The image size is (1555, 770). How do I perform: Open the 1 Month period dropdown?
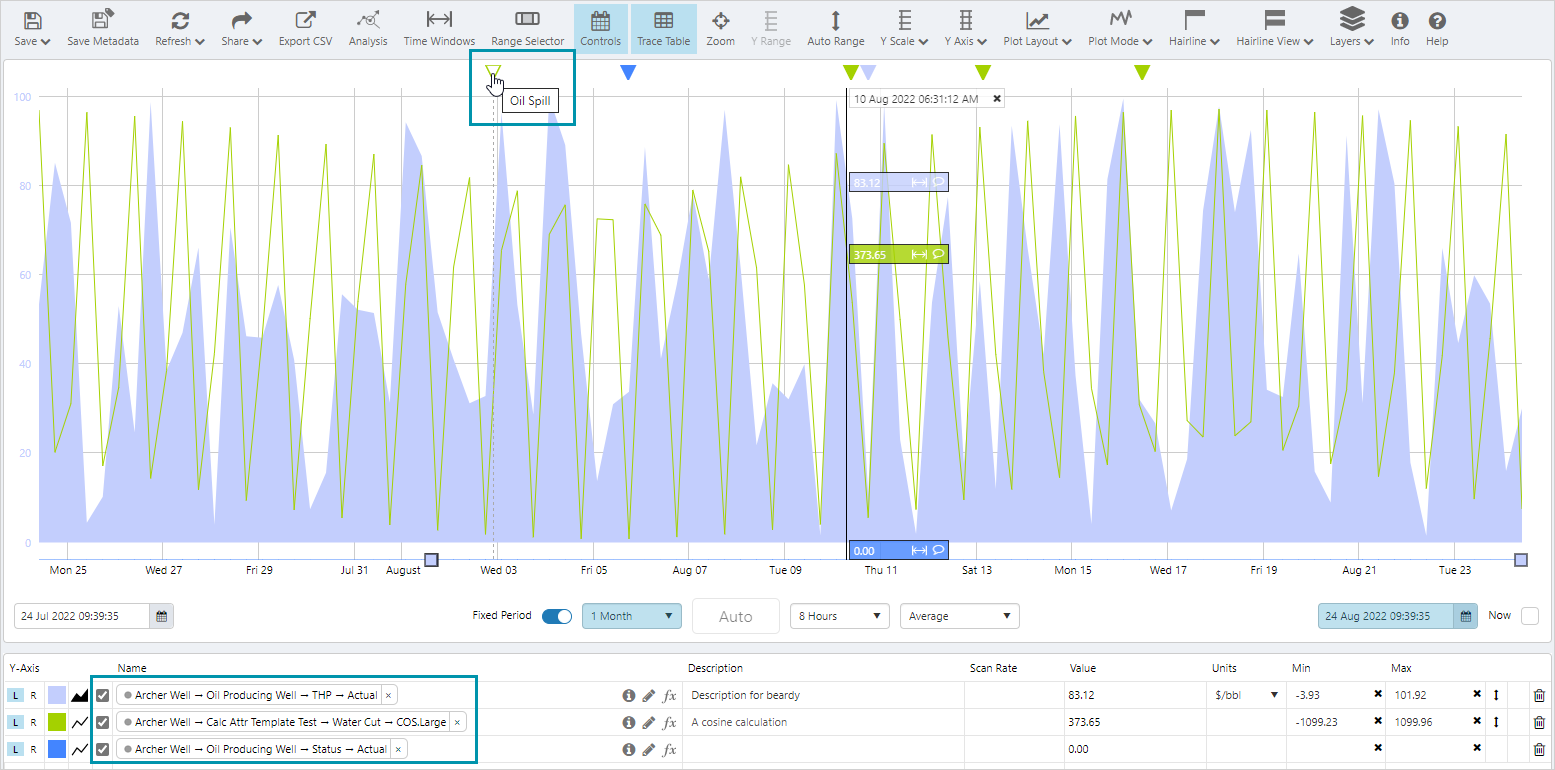(631, 616)
